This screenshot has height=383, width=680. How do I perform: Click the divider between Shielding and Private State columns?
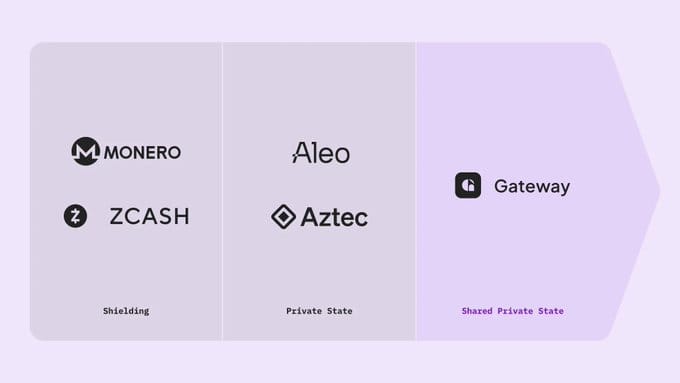222,191
